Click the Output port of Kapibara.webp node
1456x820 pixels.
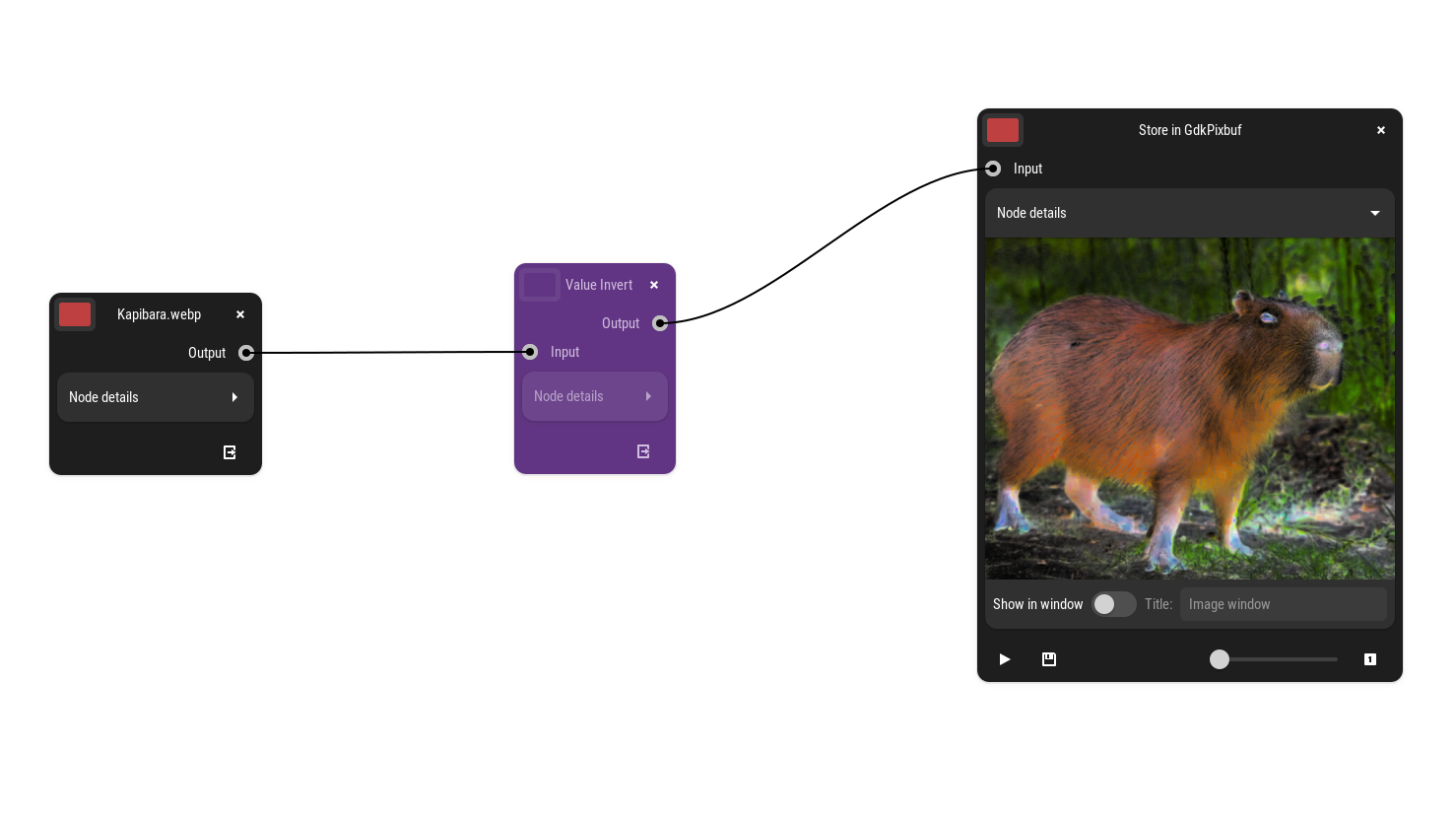tap(246, 353)
